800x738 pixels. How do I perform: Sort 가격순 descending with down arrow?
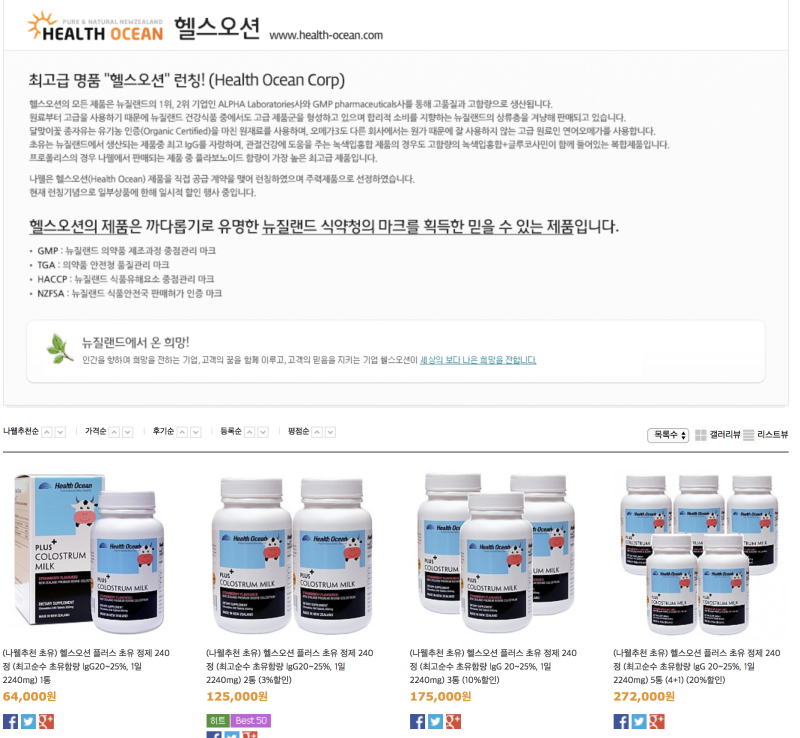click(128, 432)
